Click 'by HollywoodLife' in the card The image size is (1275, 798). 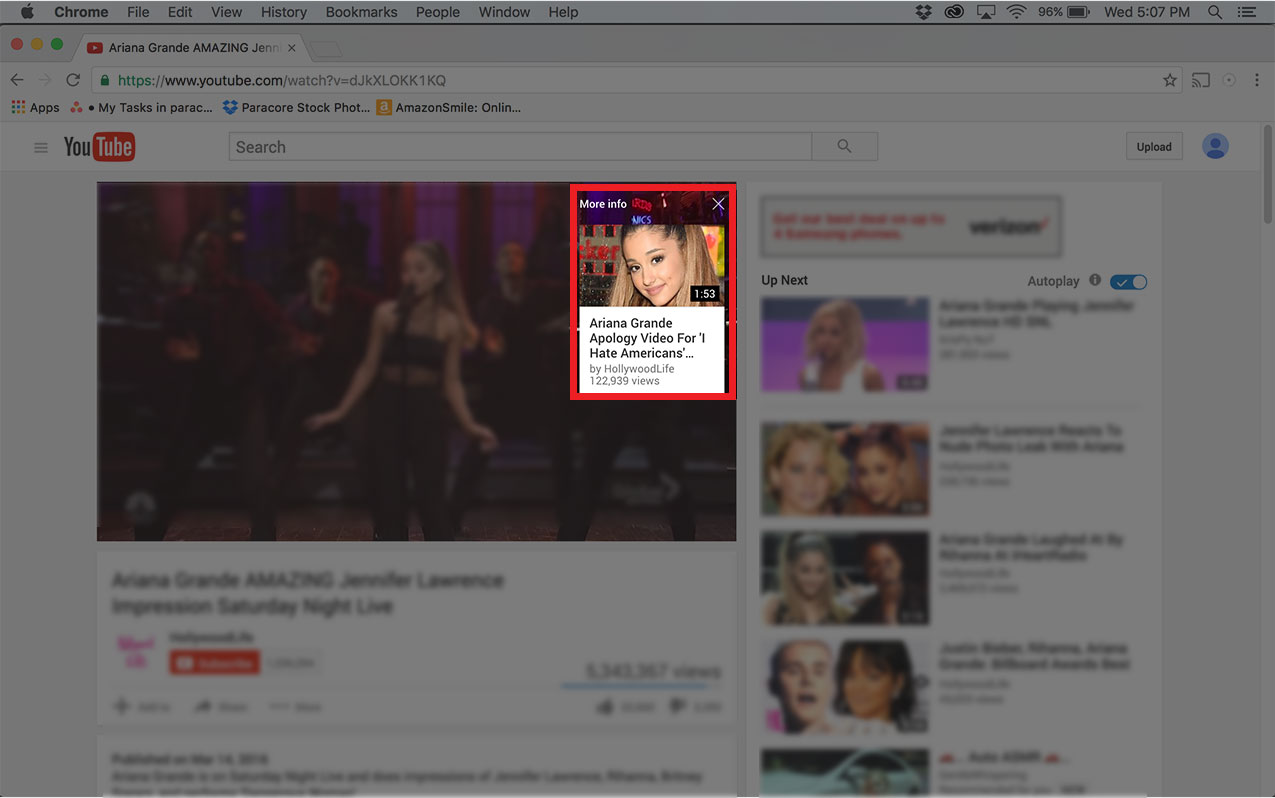coord(632,369)
